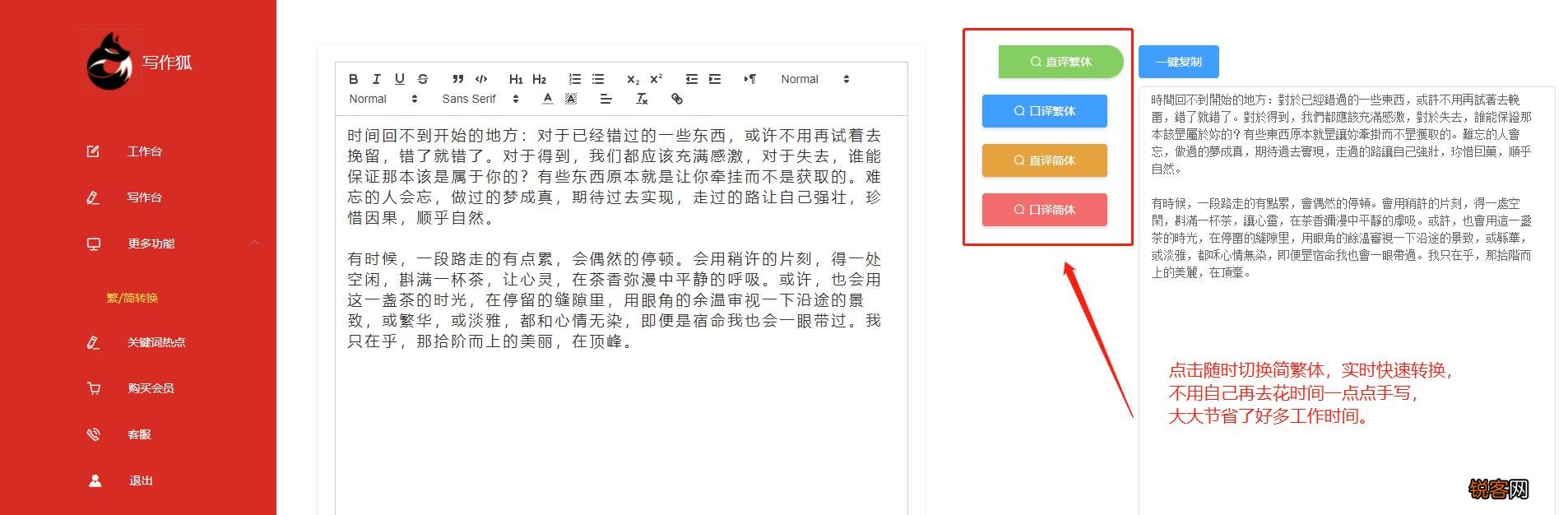Apply Heading 2 style

pyautogui.click(x=540, y=79)
